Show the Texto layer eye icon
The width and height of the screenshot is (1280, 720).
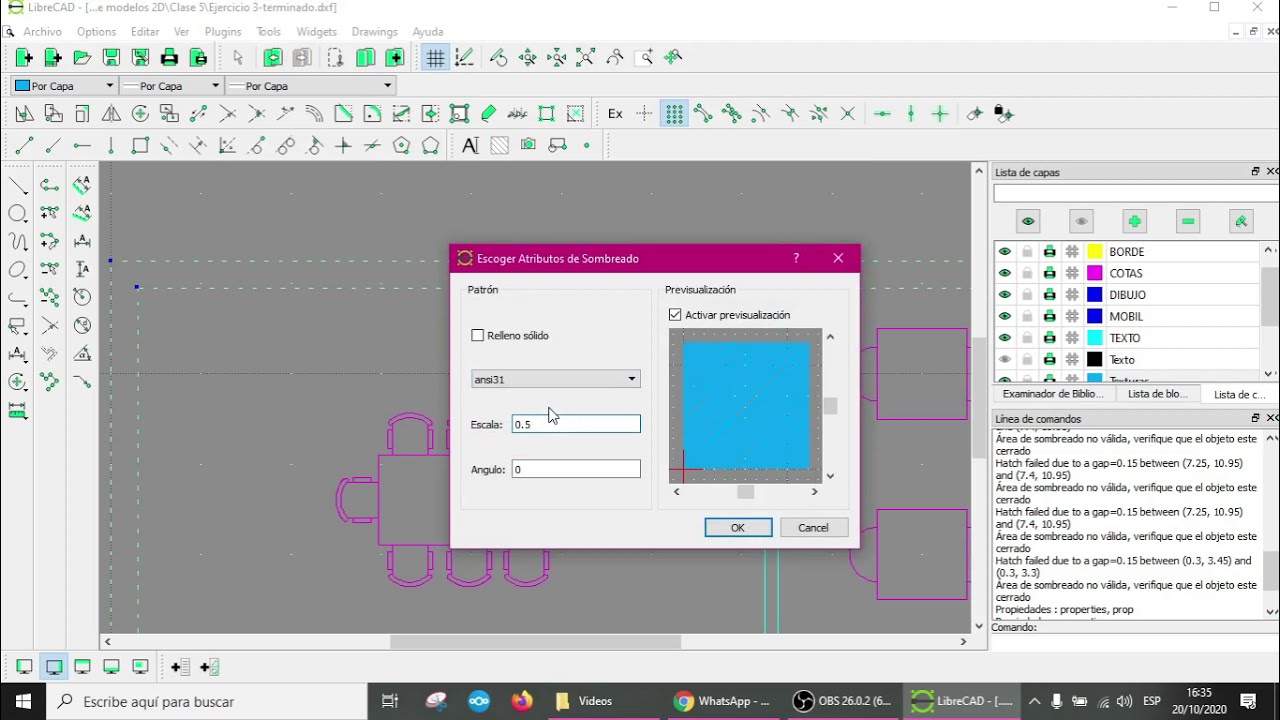point(1005,360)
